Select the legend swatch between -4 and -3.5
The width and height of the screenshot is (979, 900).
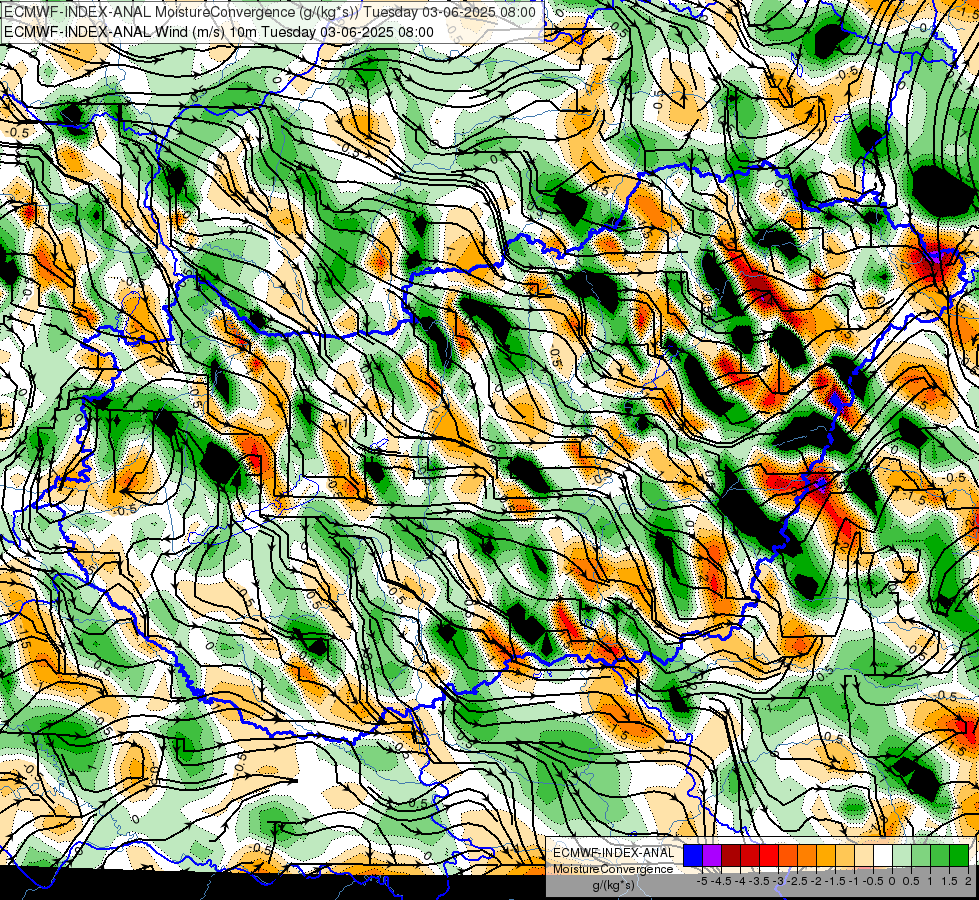tap(750, 855)
